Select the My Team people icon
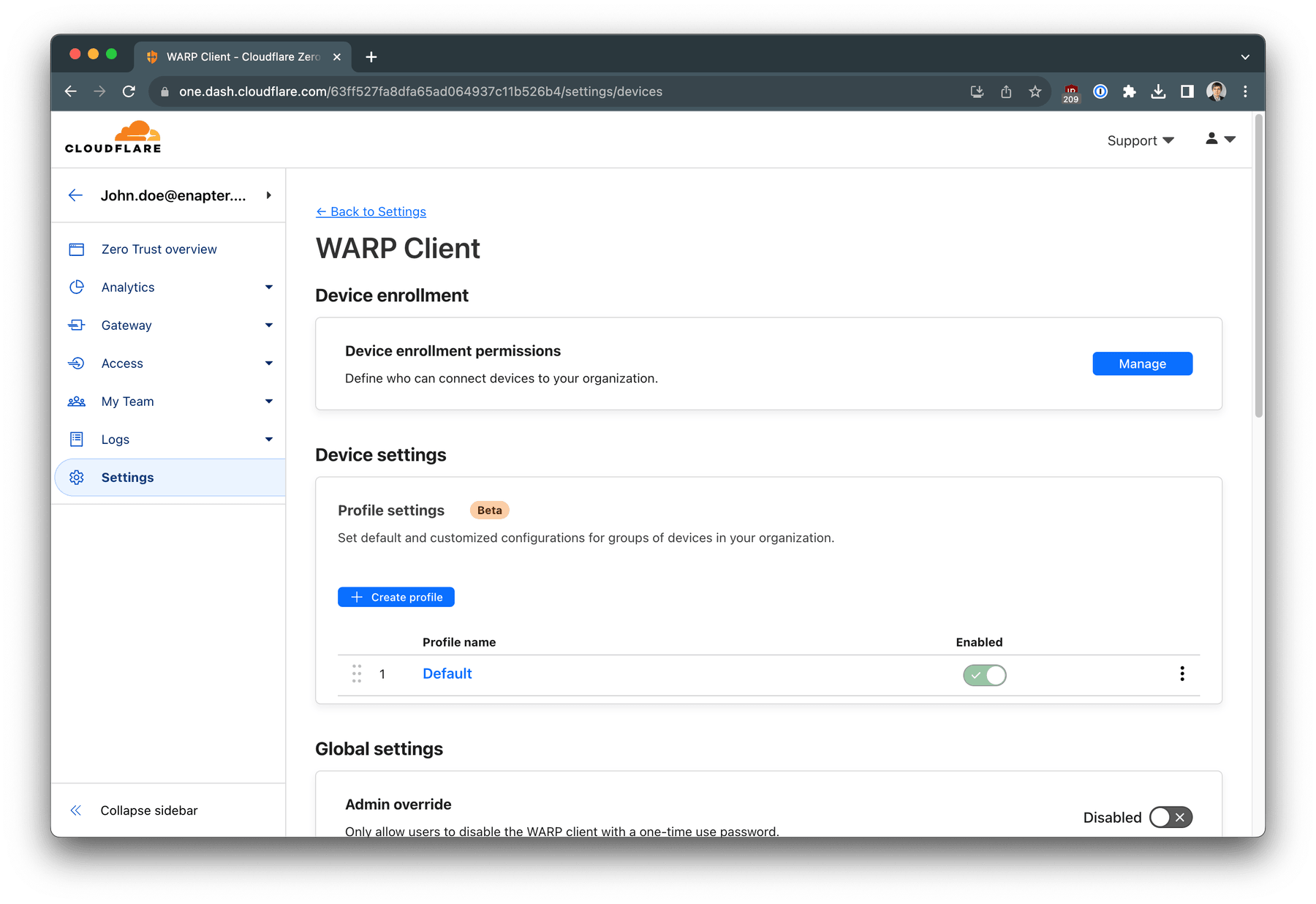Viewport: 1316px width, 904px height. coord(77,401)
